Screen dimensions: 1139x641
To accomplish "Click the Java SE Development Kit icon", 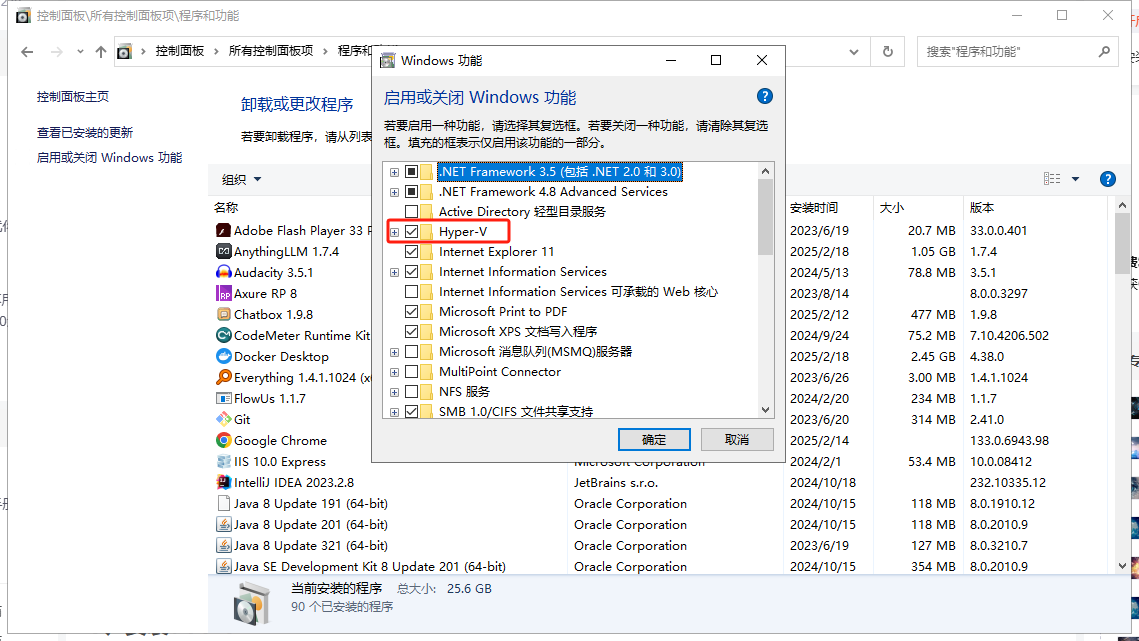I will 224,567.
